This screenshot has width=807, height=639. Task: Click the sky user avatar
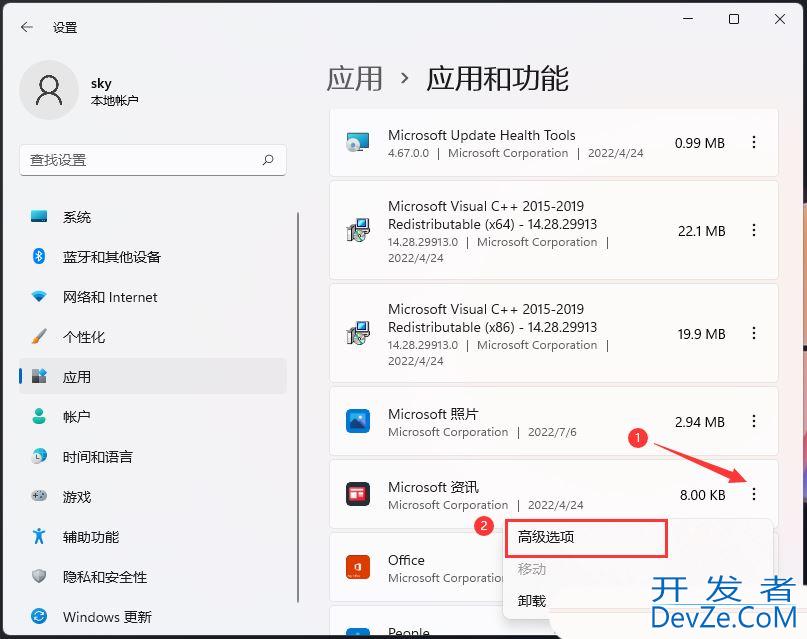49,90
